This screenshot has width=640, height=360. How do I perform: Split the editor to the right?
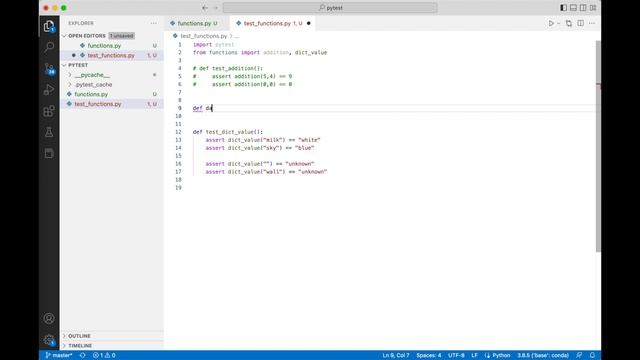point(580,23)
